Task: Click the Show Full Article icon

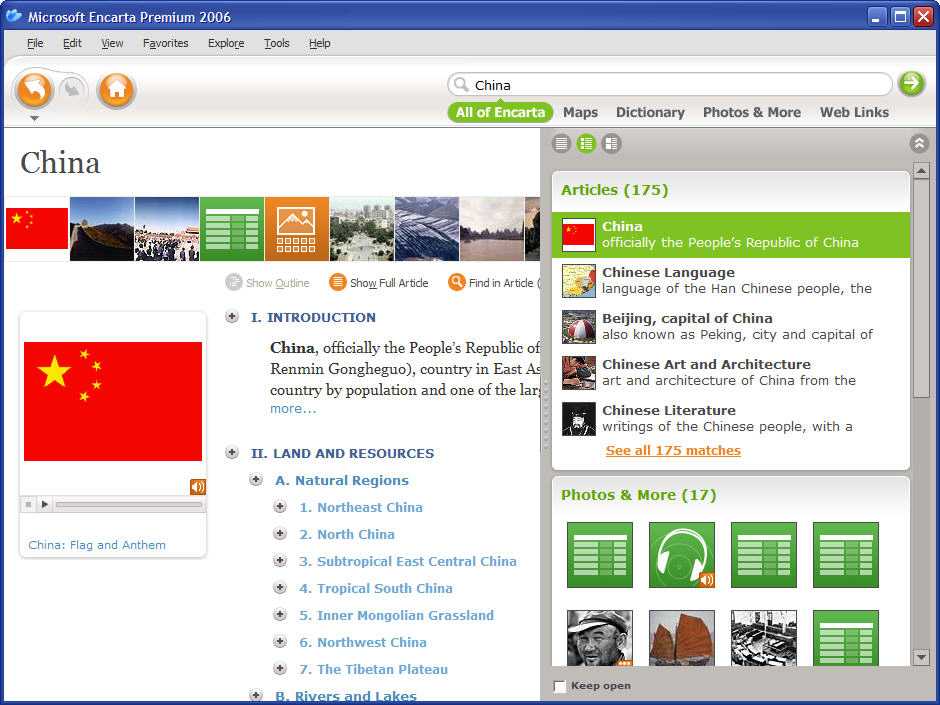Action: point(338,282)
